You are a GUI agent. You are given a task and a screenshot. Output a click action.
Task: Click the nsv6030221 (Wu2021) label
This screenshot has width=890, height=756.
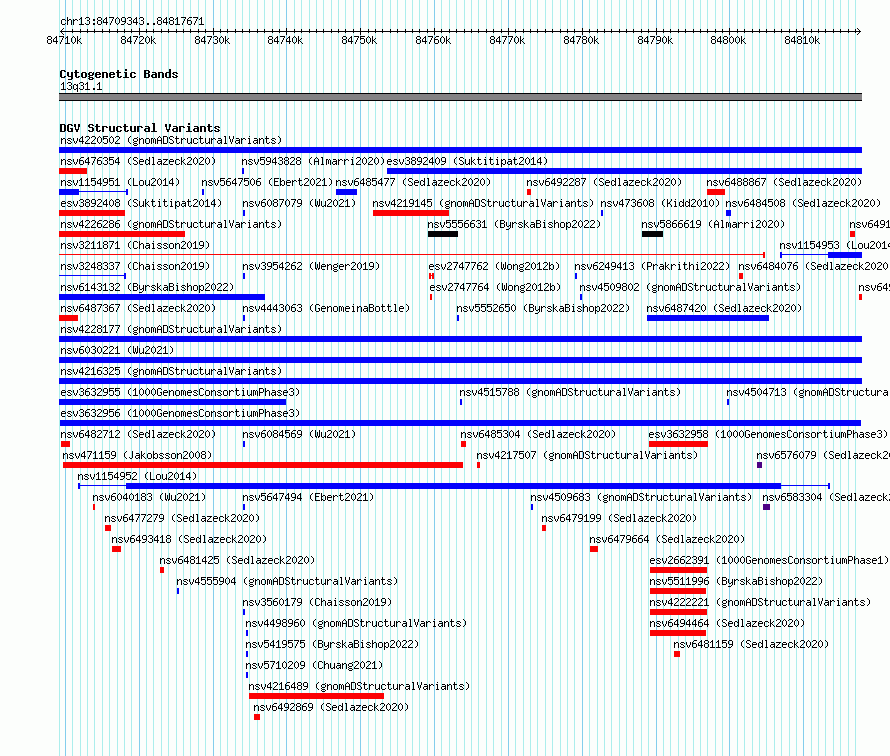117,350
